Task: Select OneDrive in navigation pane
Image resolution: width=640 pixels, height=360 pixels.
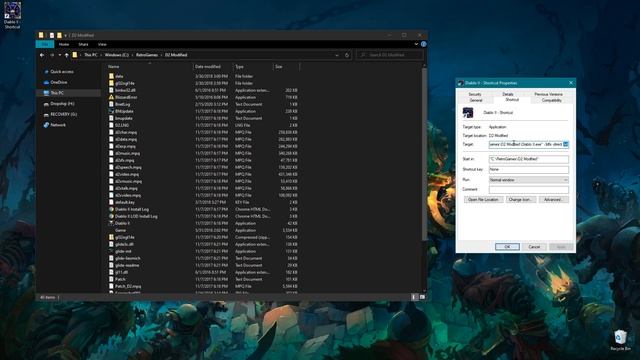Action: [x=59, y=82]
